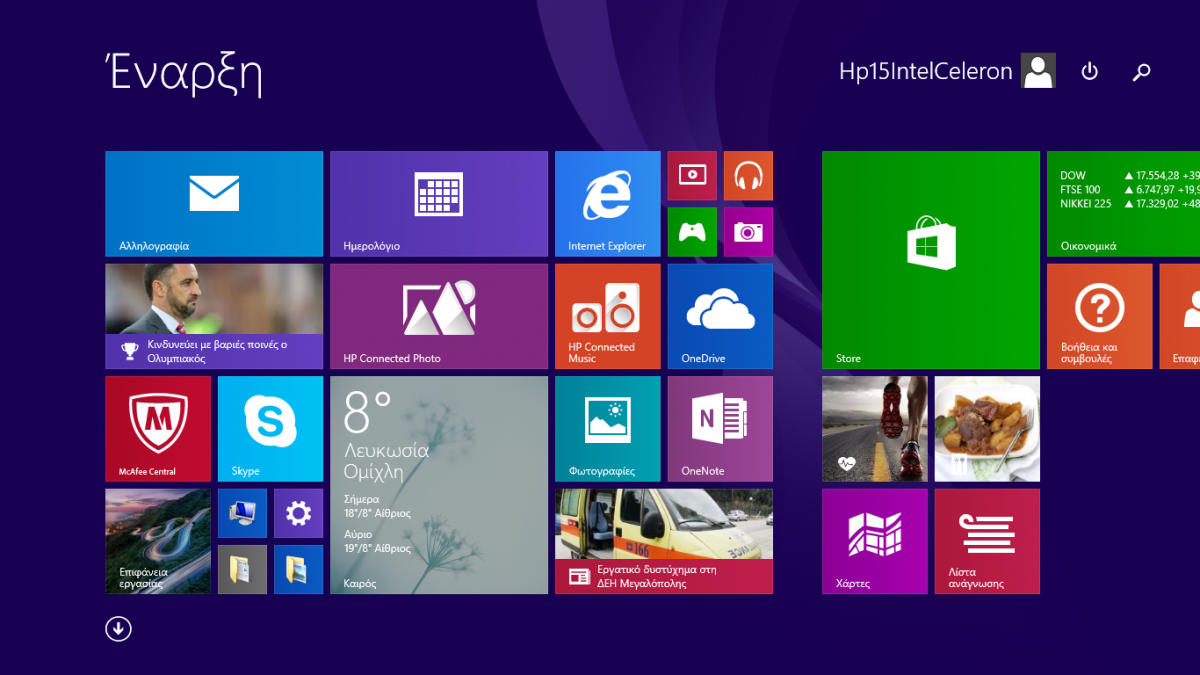Open the green Store tile
1200x675 pixels.
pos(931,260)
